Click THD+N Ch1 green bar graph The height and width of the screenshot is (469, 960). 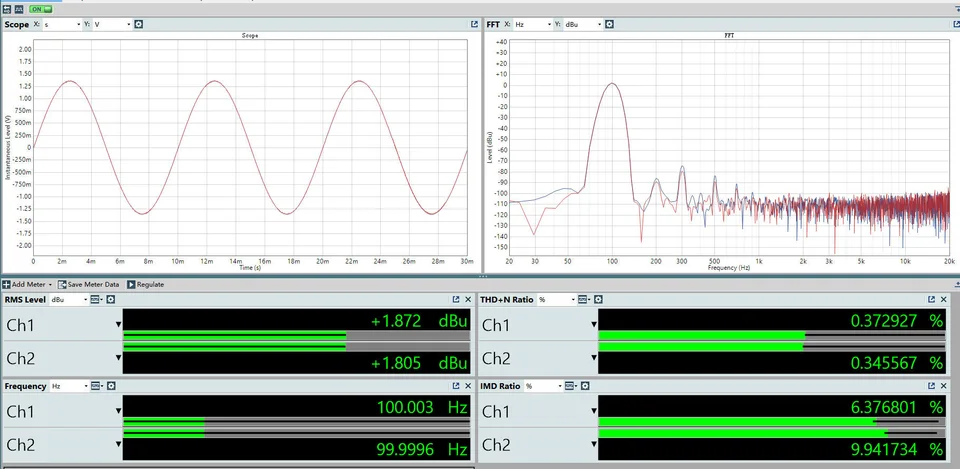click(x=702, y=336)
